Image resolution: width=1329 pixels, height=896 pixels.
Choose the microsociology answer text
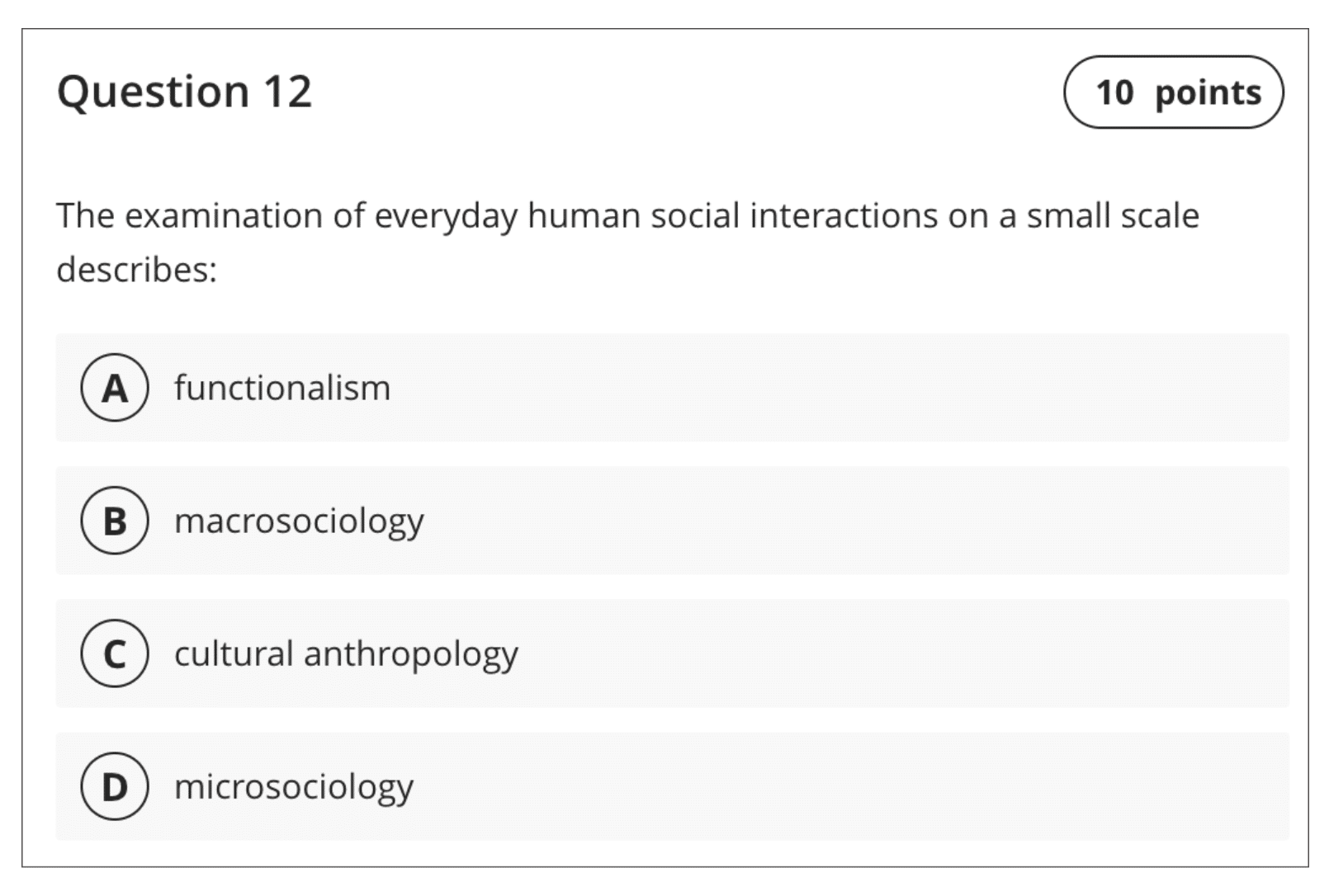coord(294,787)
